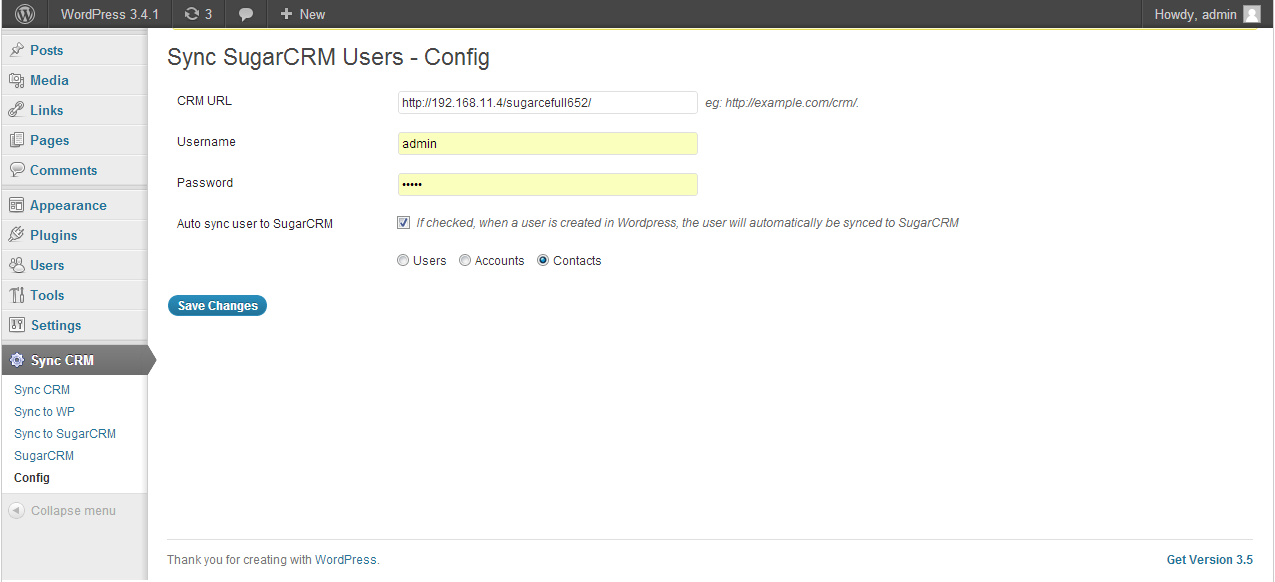Viewport: 1275px width, 582px height.
Task: Click the WordPress 3.4.1 site name
Action: [109, 14]
